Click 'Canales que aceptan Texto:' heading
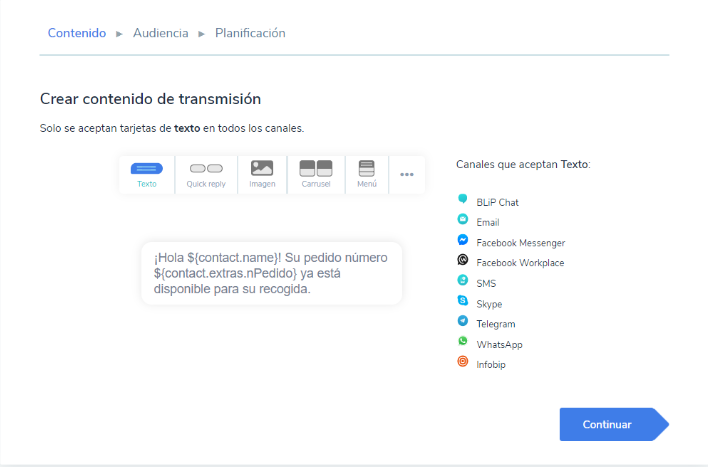The image size is (708, 467). coord(523,164)
